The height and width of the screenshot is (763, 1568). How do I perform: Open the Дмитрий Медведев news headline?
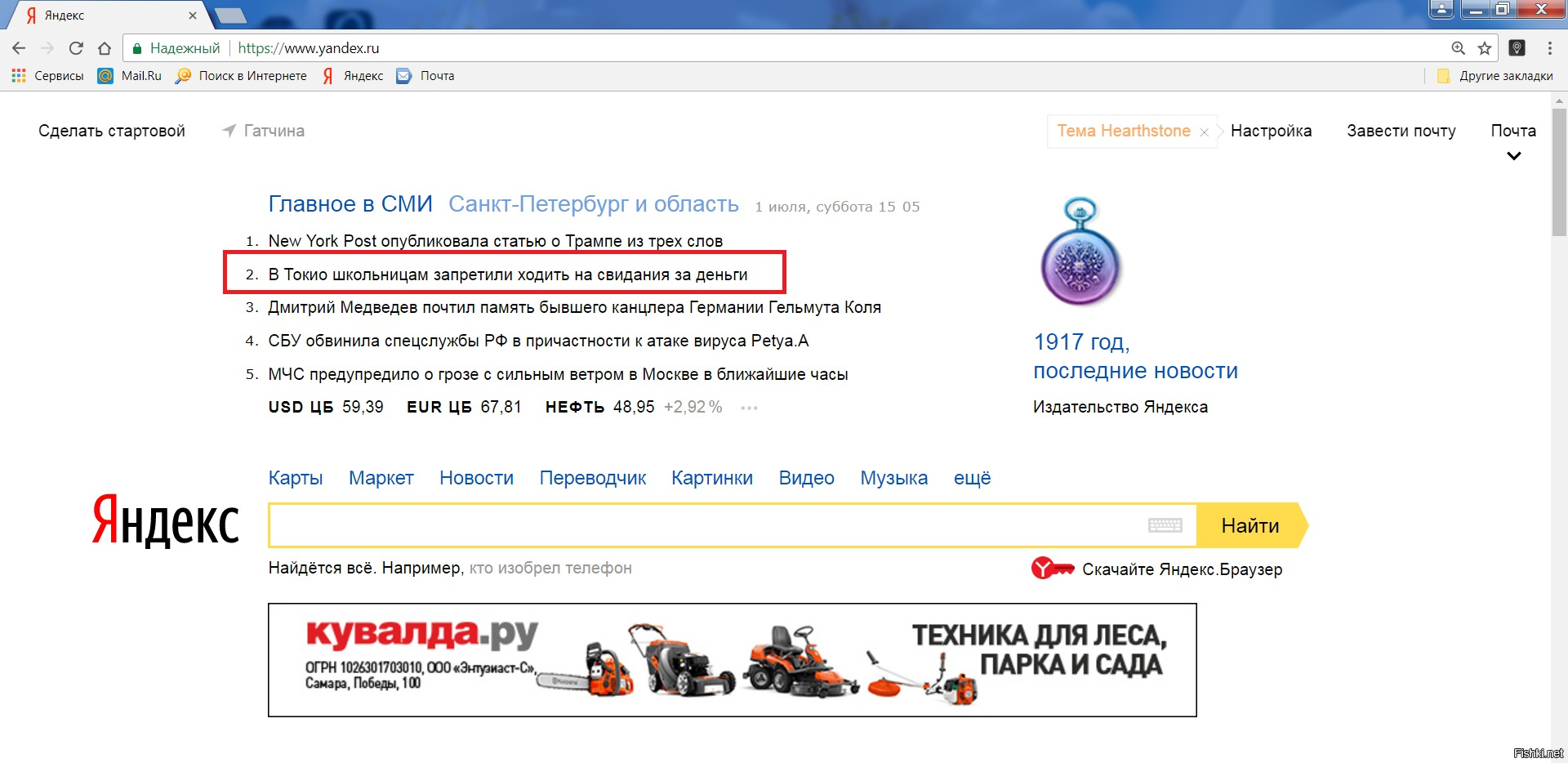pyautogui.click(x=574, y=307)
